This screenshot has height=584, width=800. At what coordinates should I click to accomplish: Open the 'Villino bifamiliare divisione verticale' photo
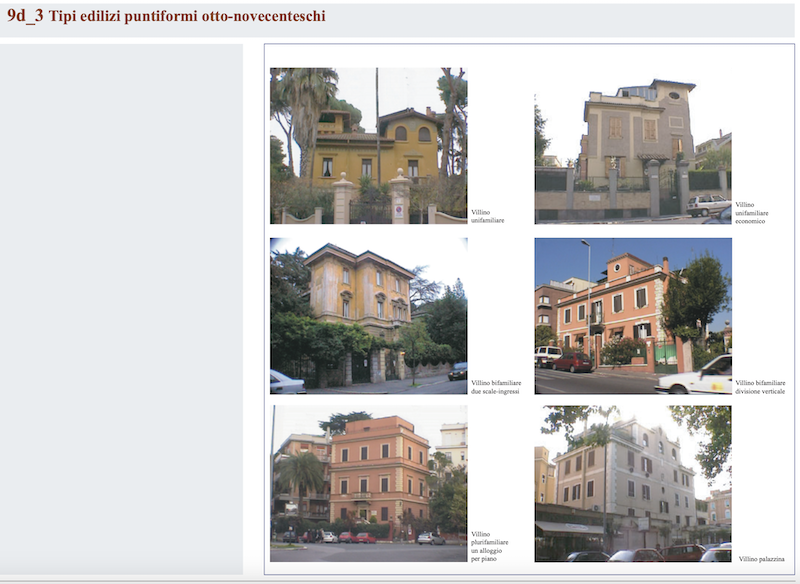click(633, 316)
